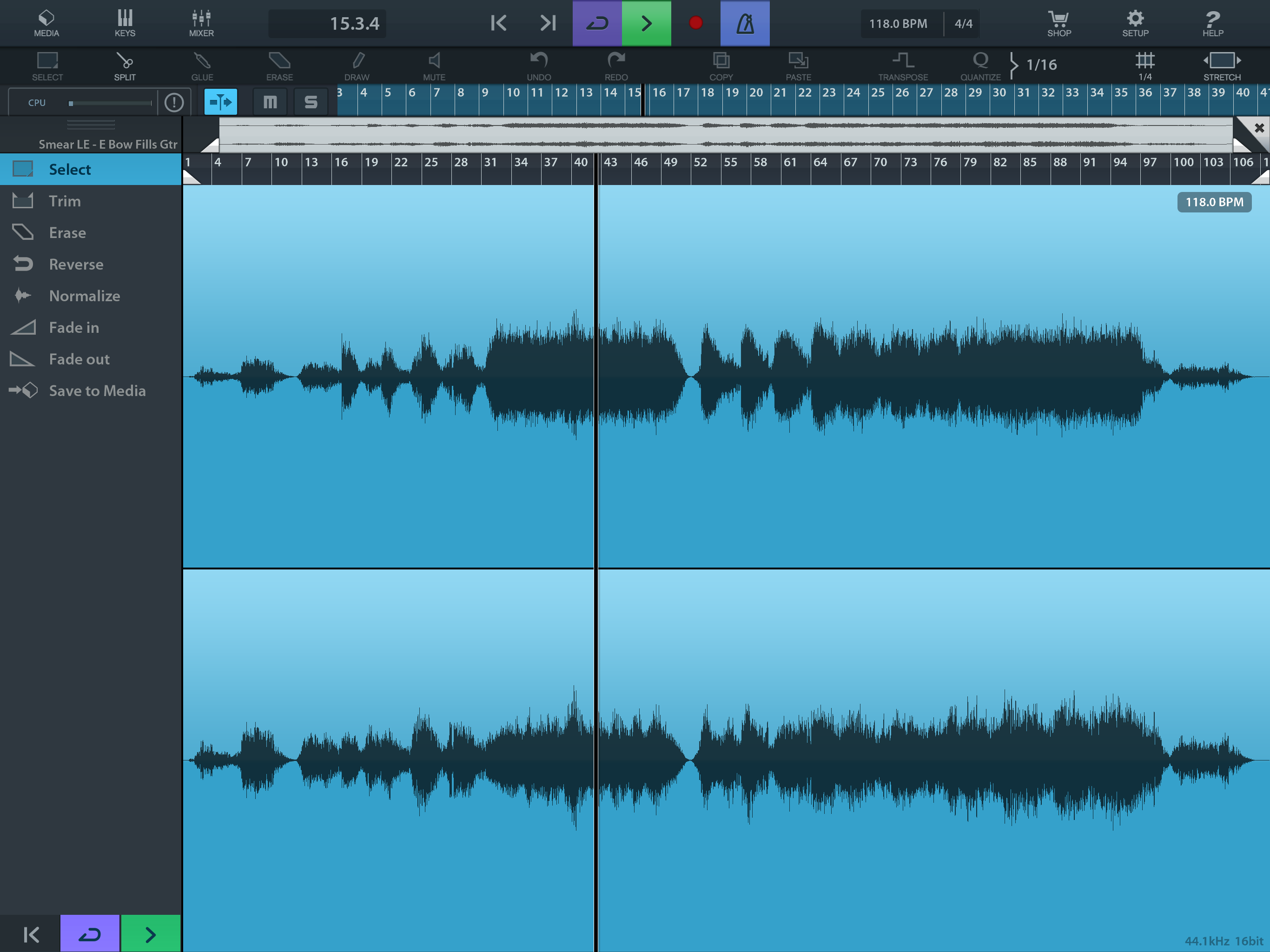Open the Mixer panel
This screenshot has height=952, width=1270.
[x=201, y=23]
